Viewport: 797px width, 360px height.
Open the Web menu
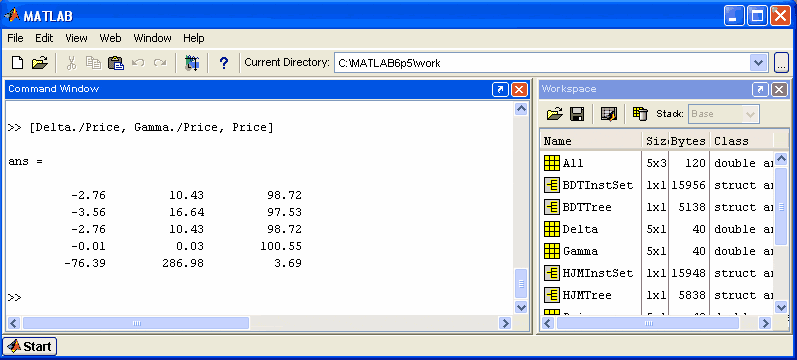click(110, 38)
